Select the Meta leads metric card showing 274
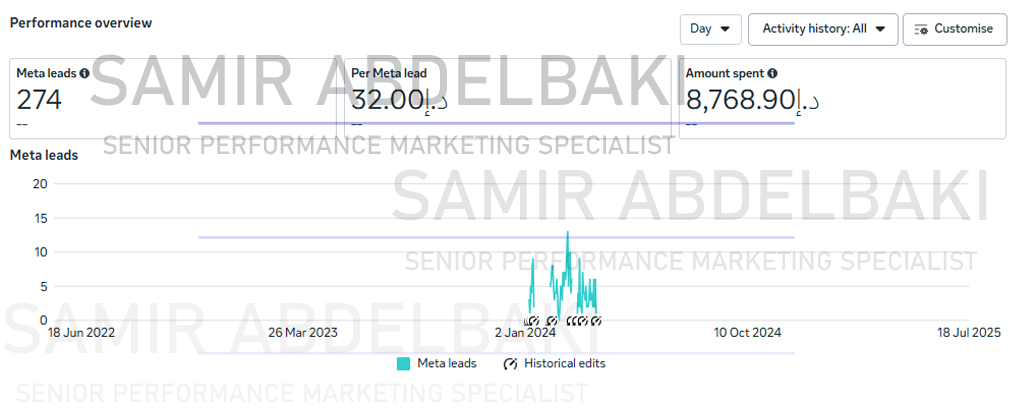Screen dimensions: 1015x413 pyautogui.click(x=173, y=98)
